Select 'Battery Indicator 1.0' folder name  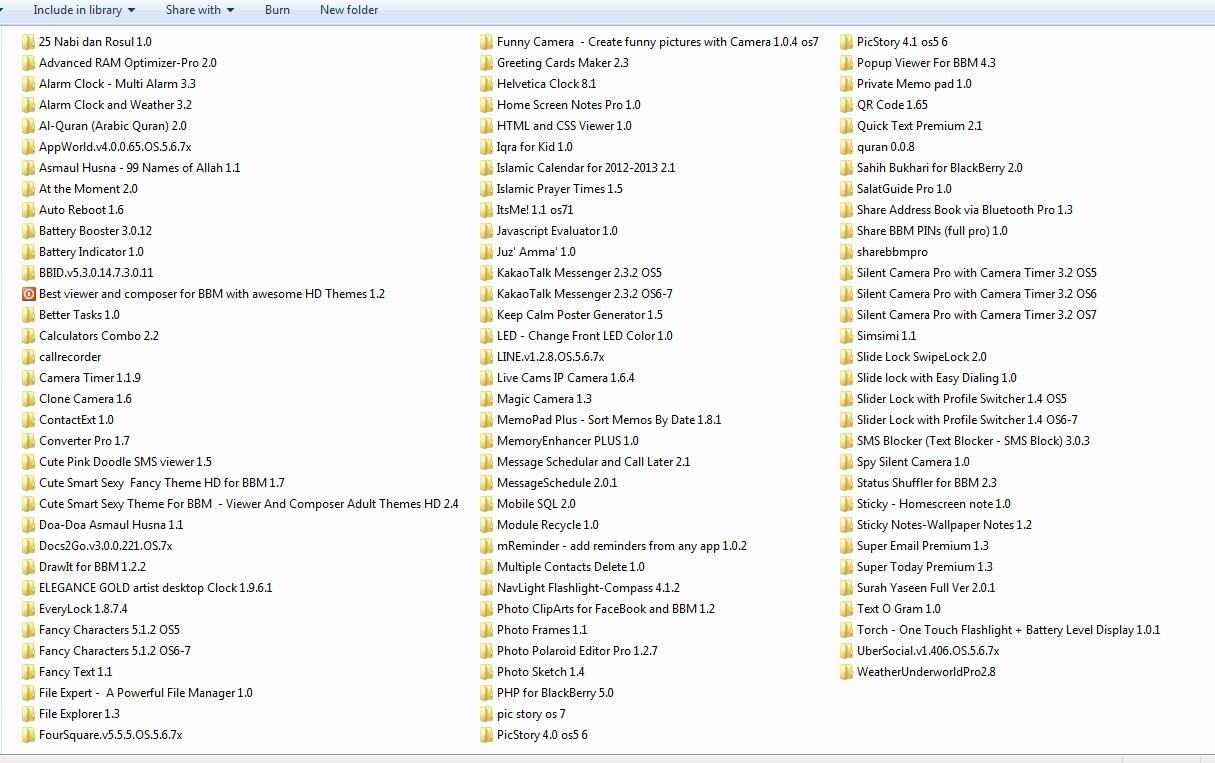pos(91,252)
